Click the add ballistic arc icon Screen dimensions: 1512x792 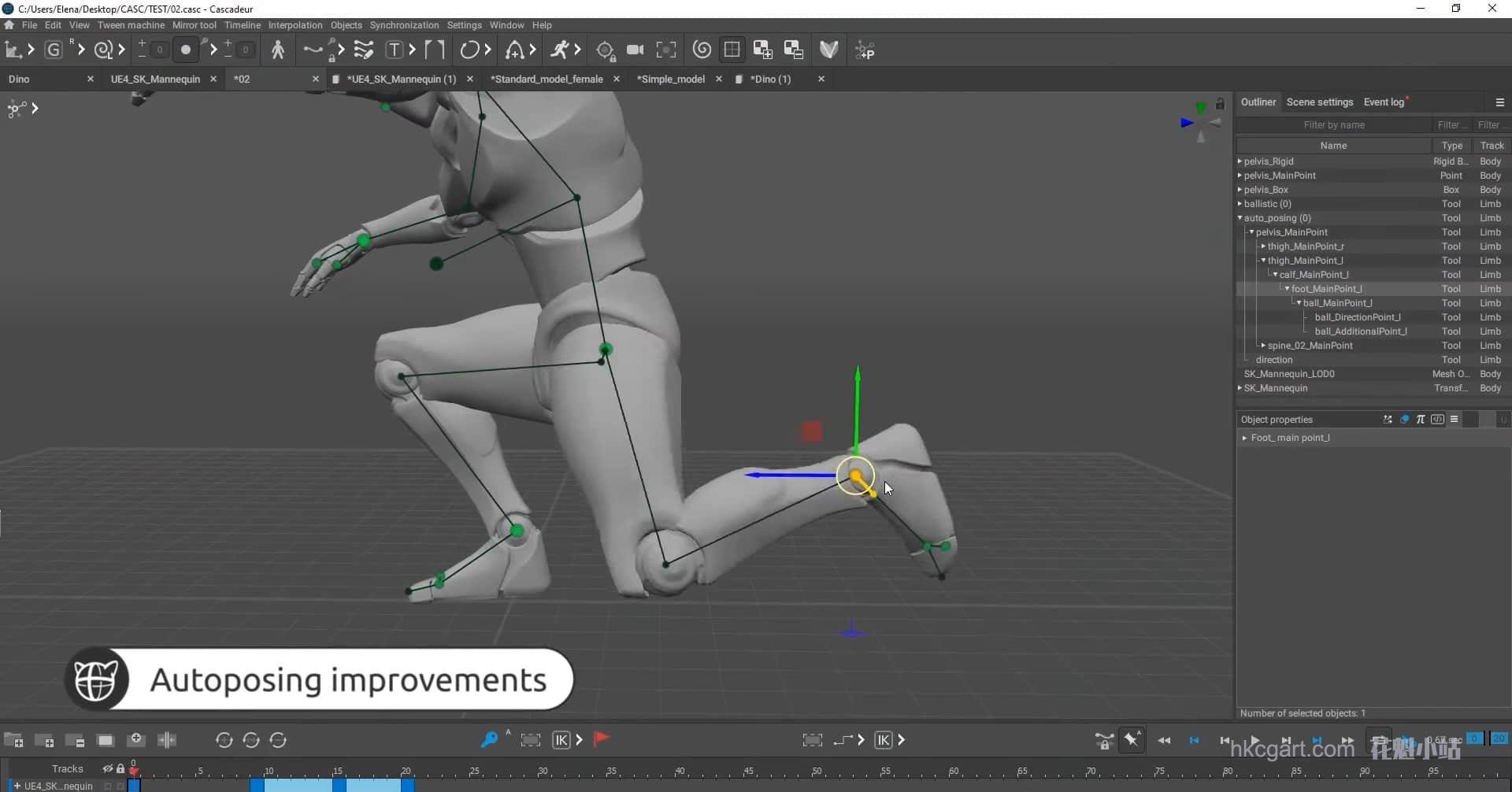tap(514, 50)
